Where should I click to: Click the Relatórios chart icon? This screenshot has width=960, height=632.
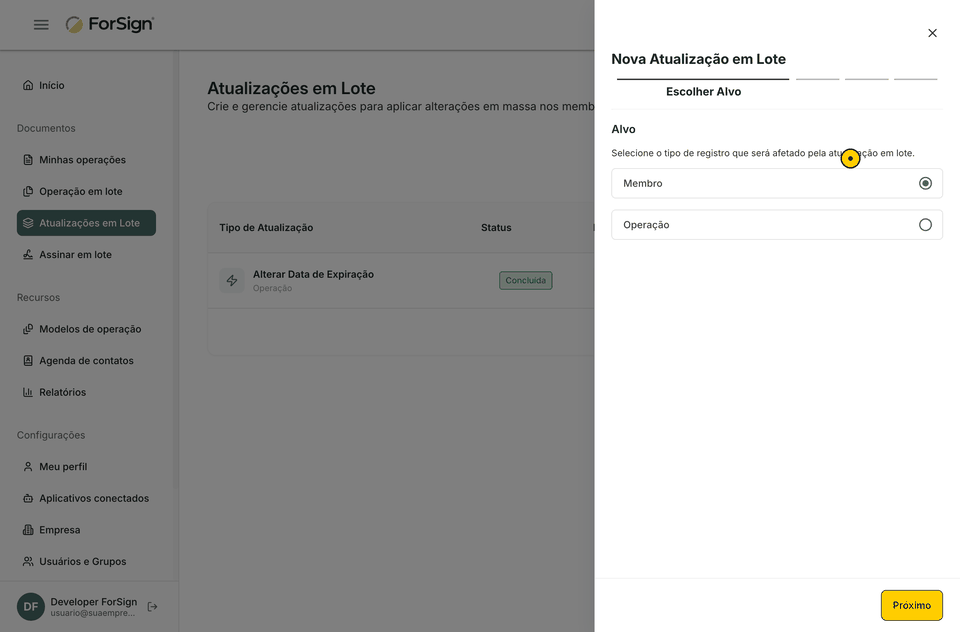[28, 392]
